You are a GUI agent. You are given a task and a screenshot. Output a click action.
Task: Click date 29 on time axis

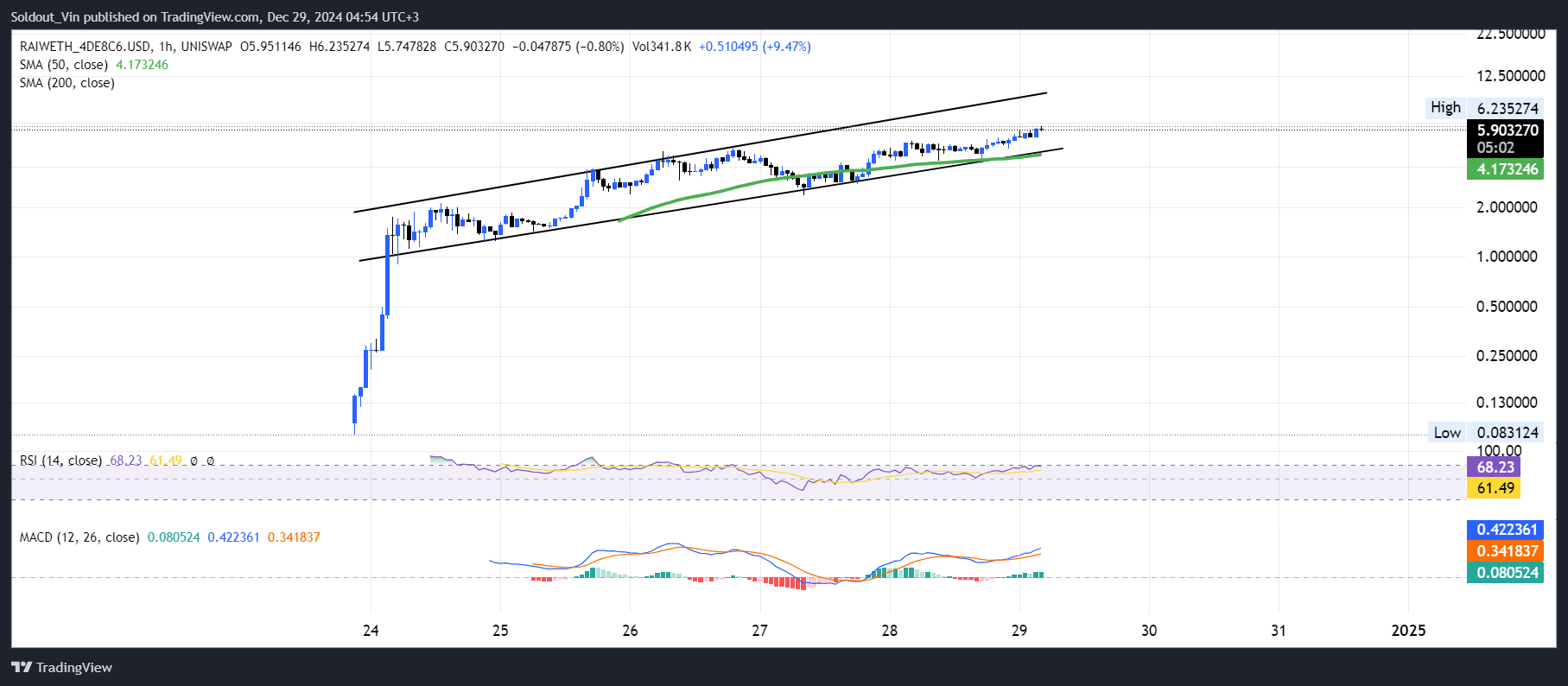[1019, 631]
